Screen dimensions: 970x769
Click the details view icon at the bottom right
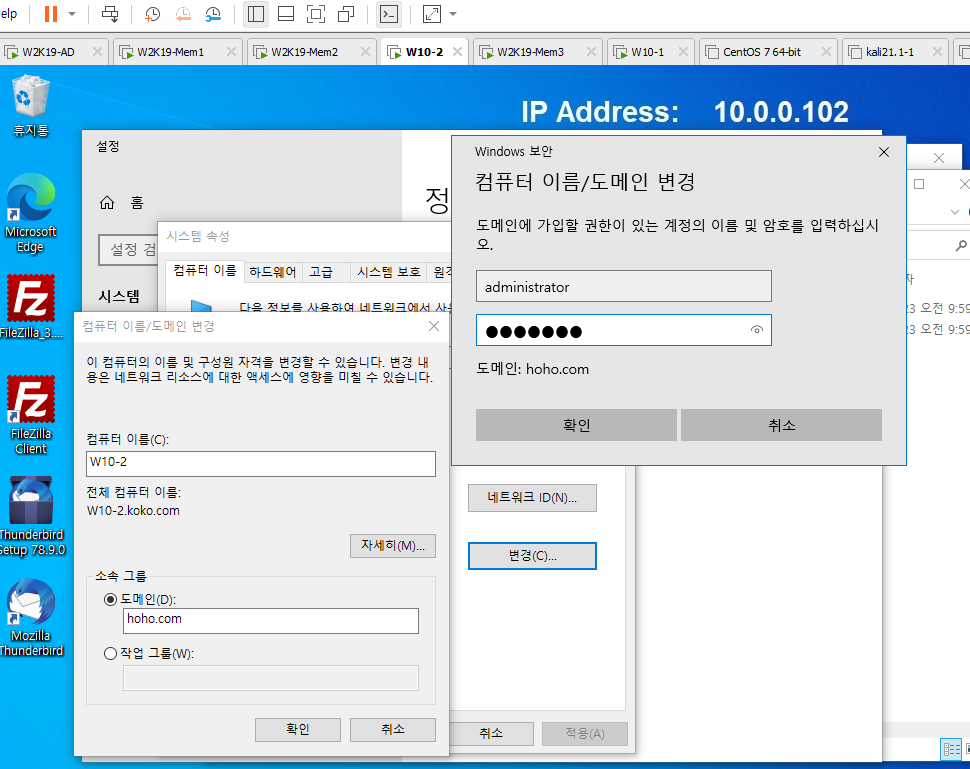[x=951, y=749]
